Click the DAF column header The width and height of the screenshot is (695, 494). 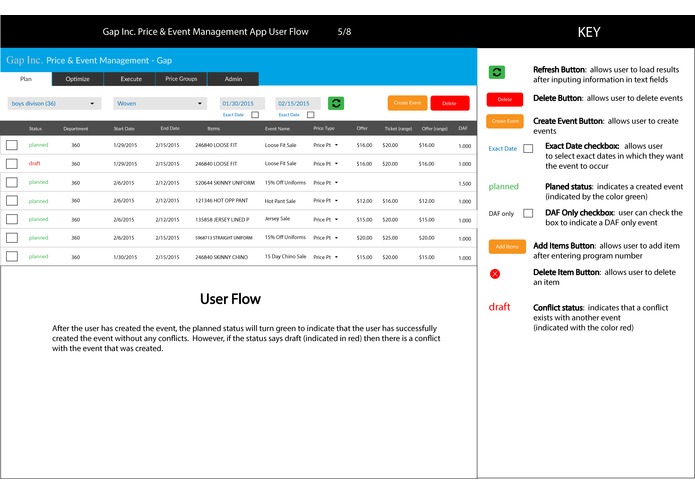pos(463,128)
